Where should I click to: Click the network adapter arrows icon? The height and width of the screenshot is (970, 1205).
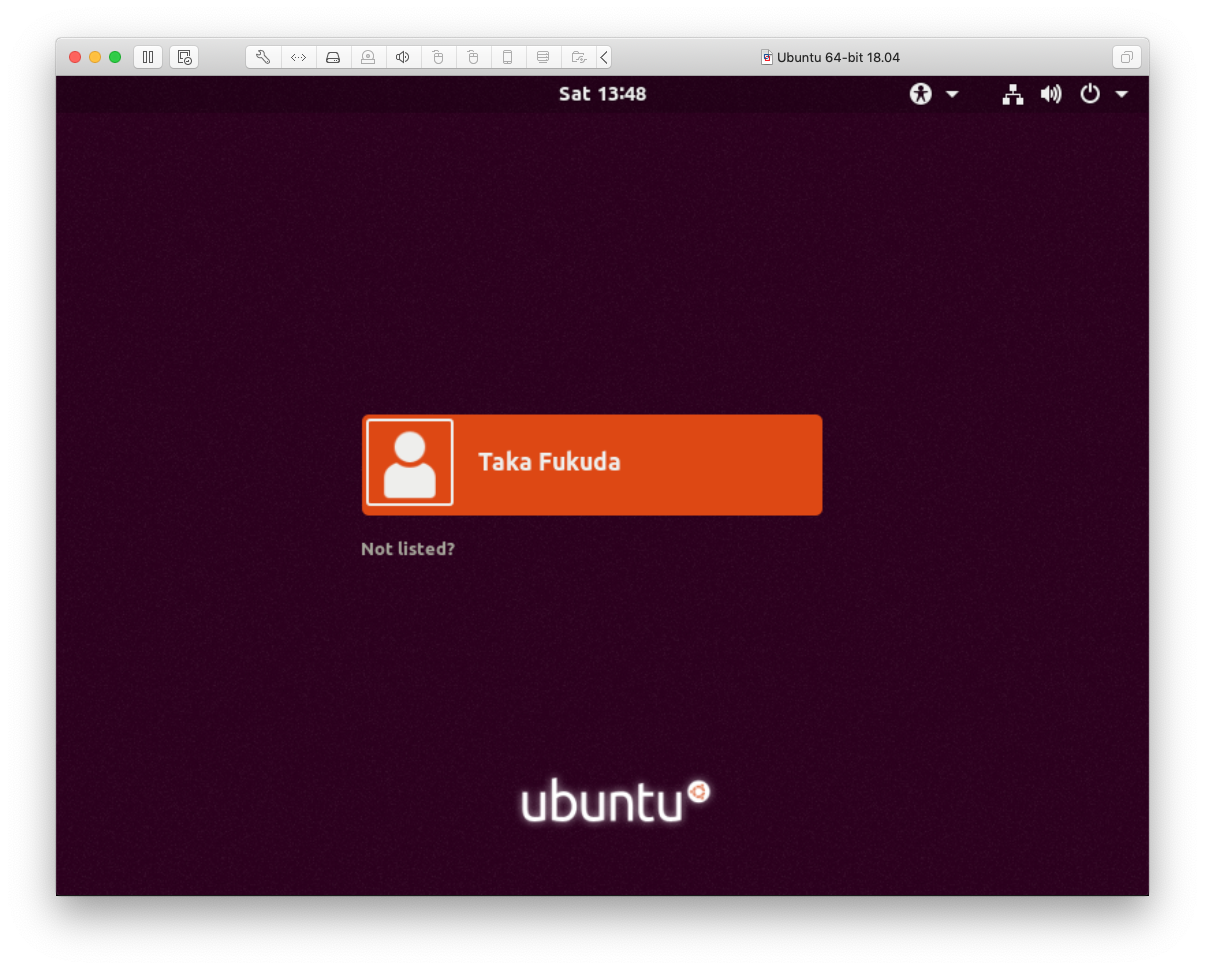[x=298, y=57]
